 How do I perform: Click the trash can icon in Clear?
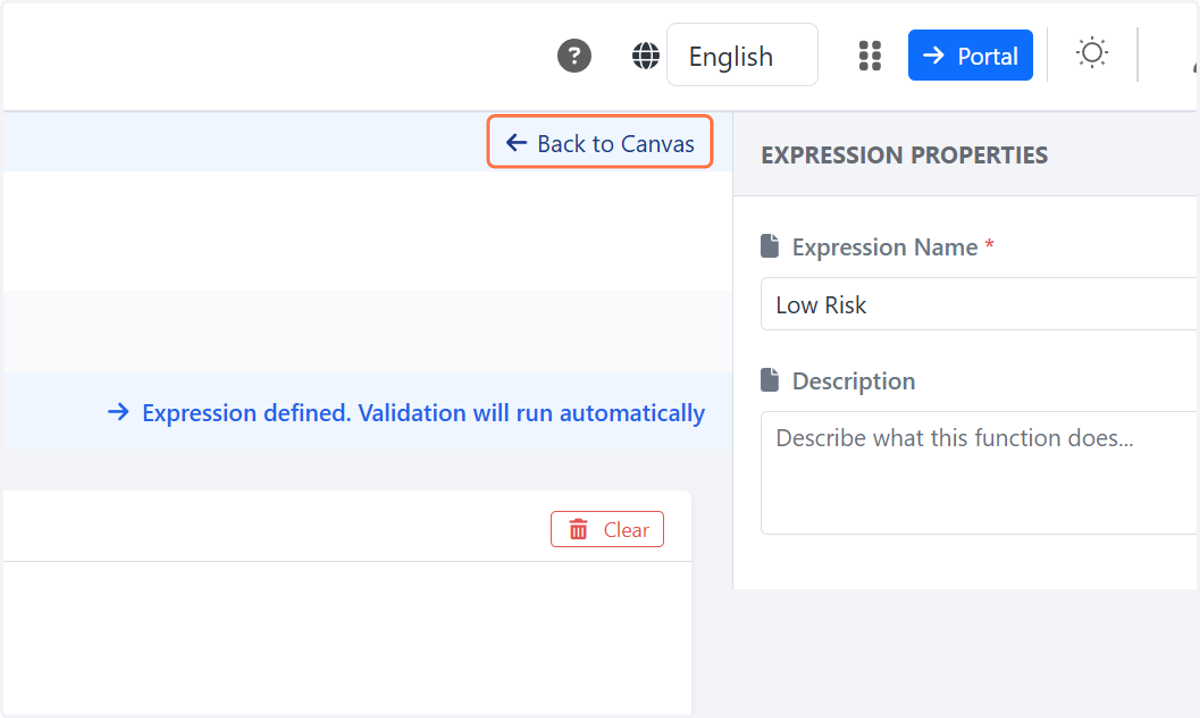578,530
